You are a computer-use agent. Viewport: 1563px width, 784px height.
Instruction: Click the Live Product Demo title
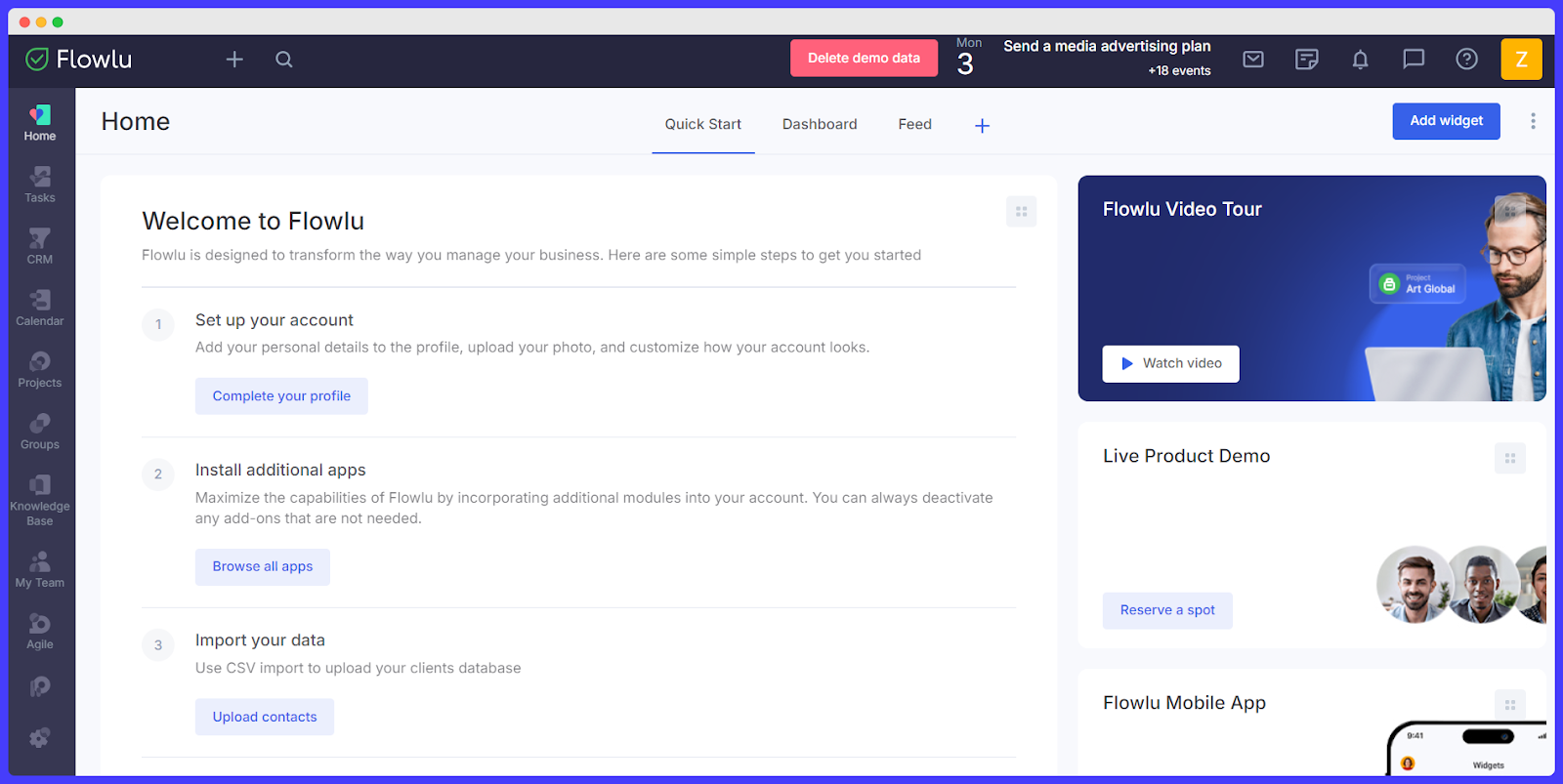coord(1186,456)
